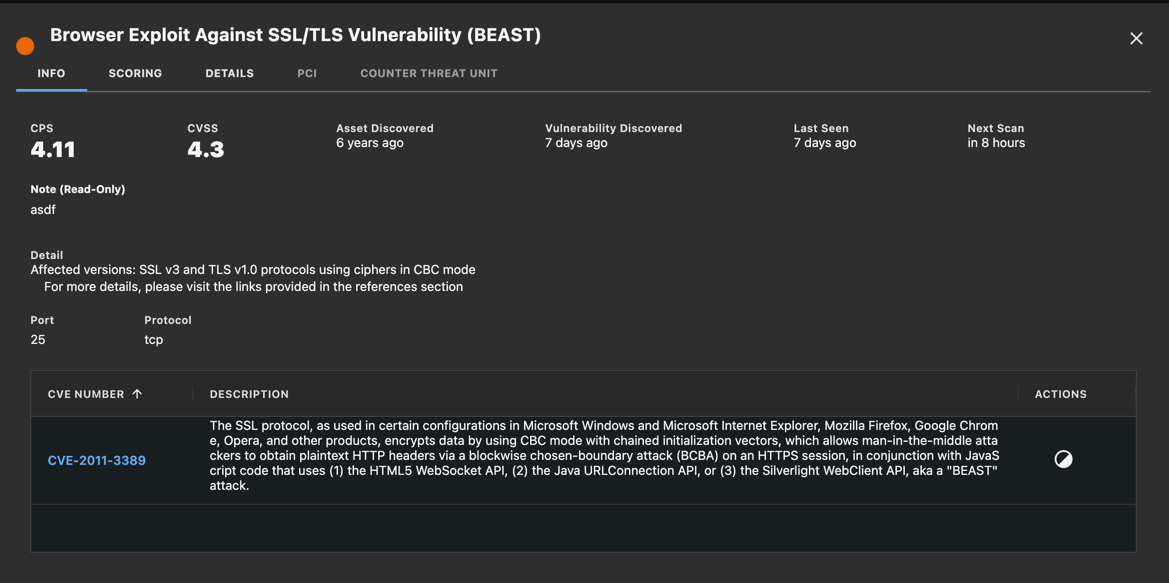
Task: Click the CVSS score 4.3
Action: coord(206,150)
